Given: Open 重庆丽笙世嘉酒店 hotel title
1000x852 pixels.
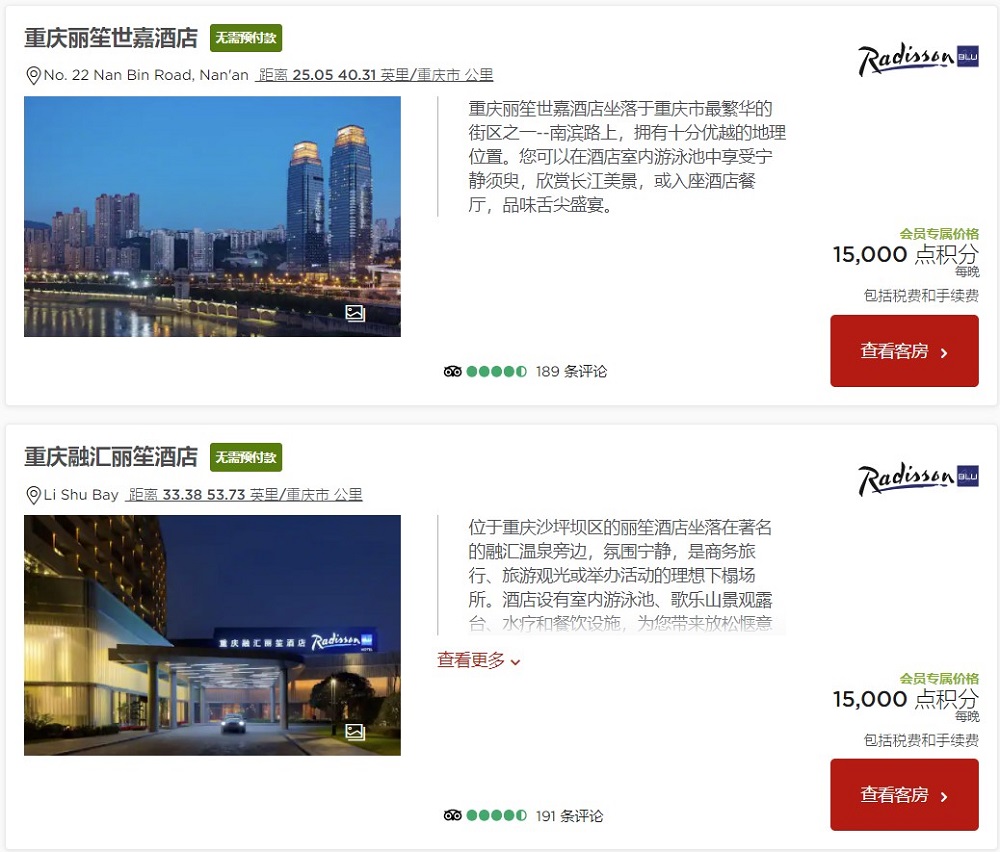Looking at the screenshot, I should [111, 38].
